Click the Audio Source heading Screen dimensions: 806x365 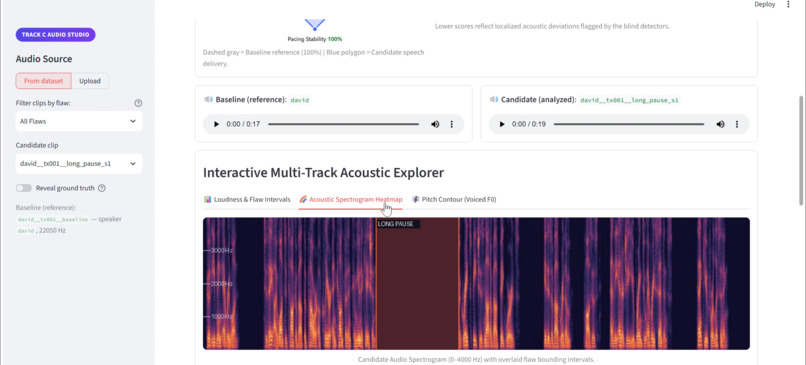coord(44,59)
